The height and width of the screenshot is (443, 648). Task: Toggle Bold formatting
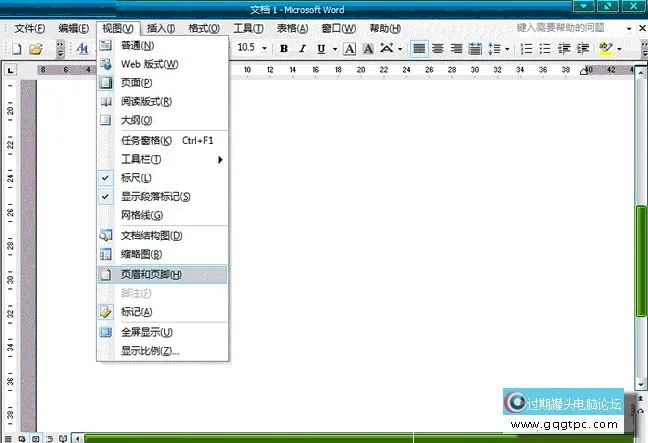pos(284,49)
